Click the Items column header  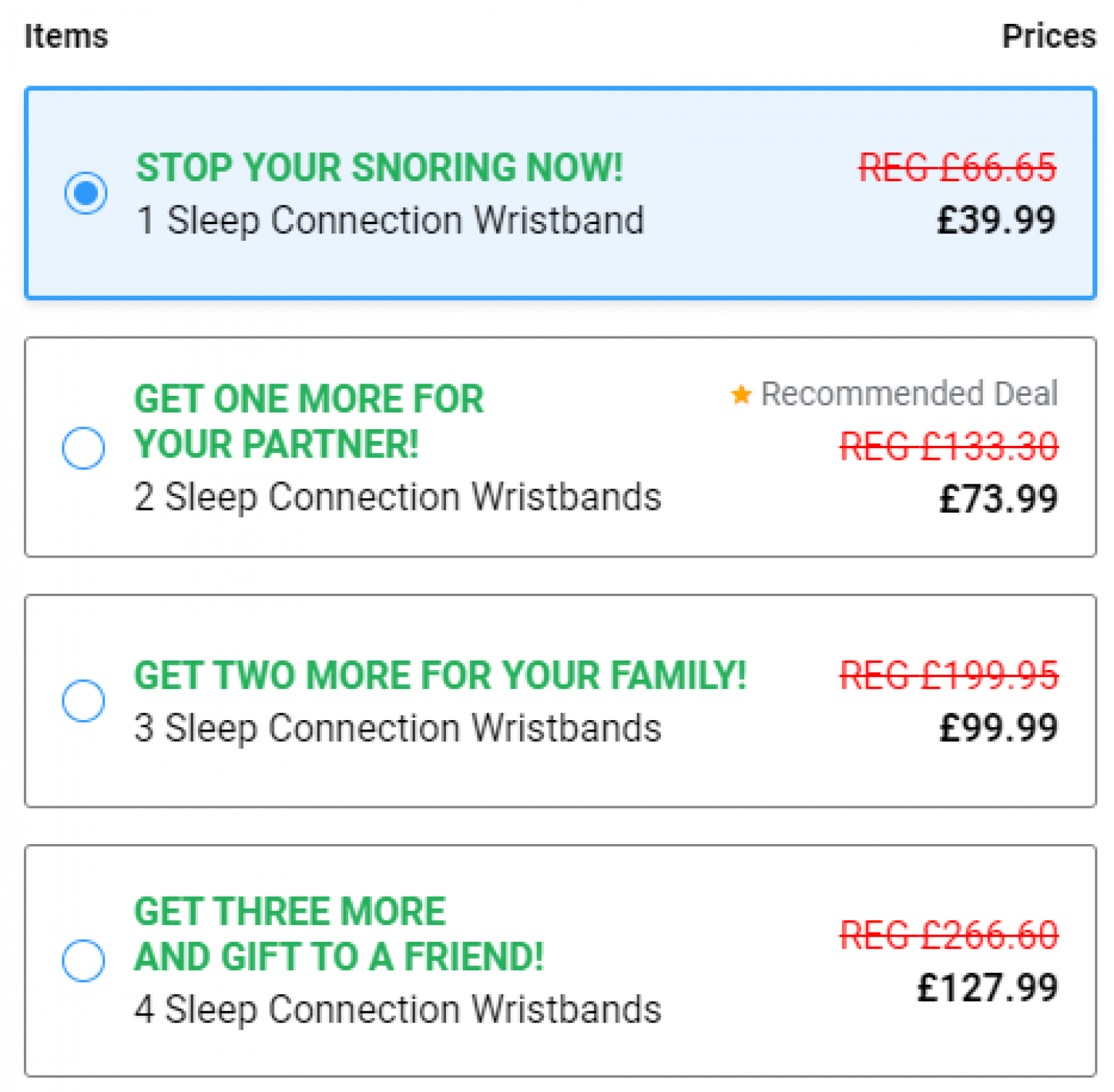point(66,35)
